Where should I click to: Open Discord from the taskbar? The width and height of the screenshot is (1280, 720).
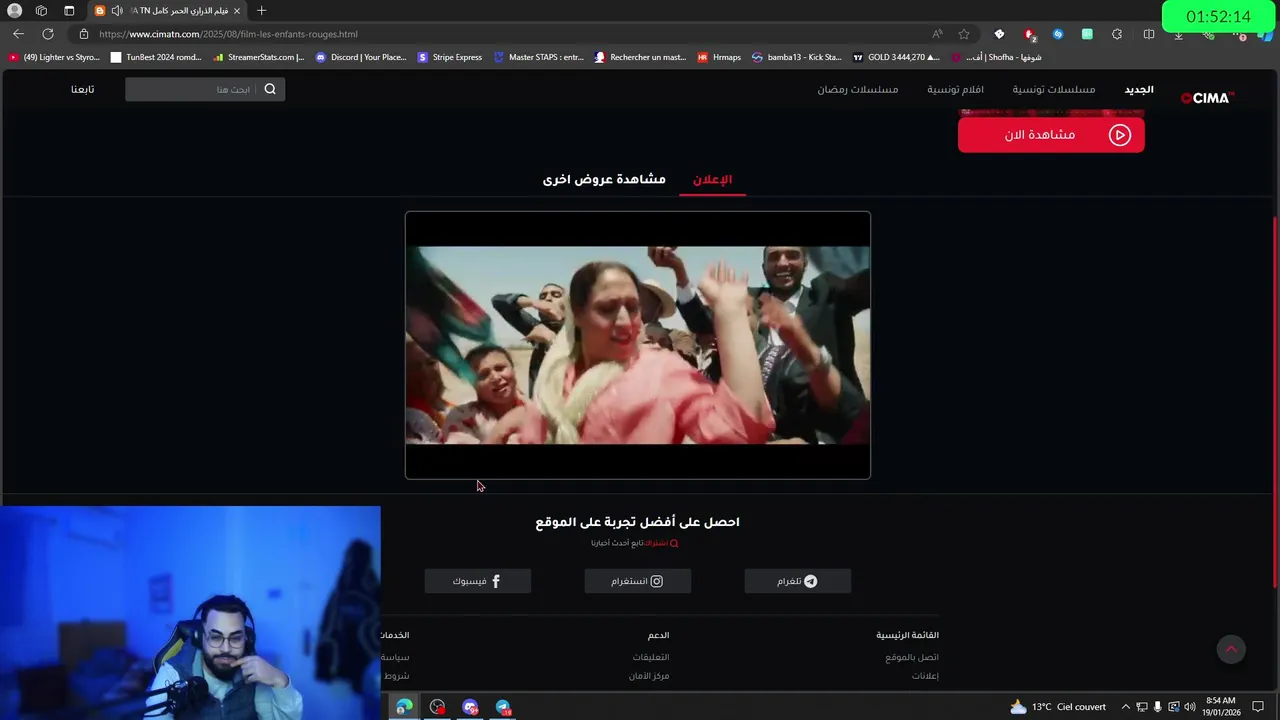tap(470, 707)
